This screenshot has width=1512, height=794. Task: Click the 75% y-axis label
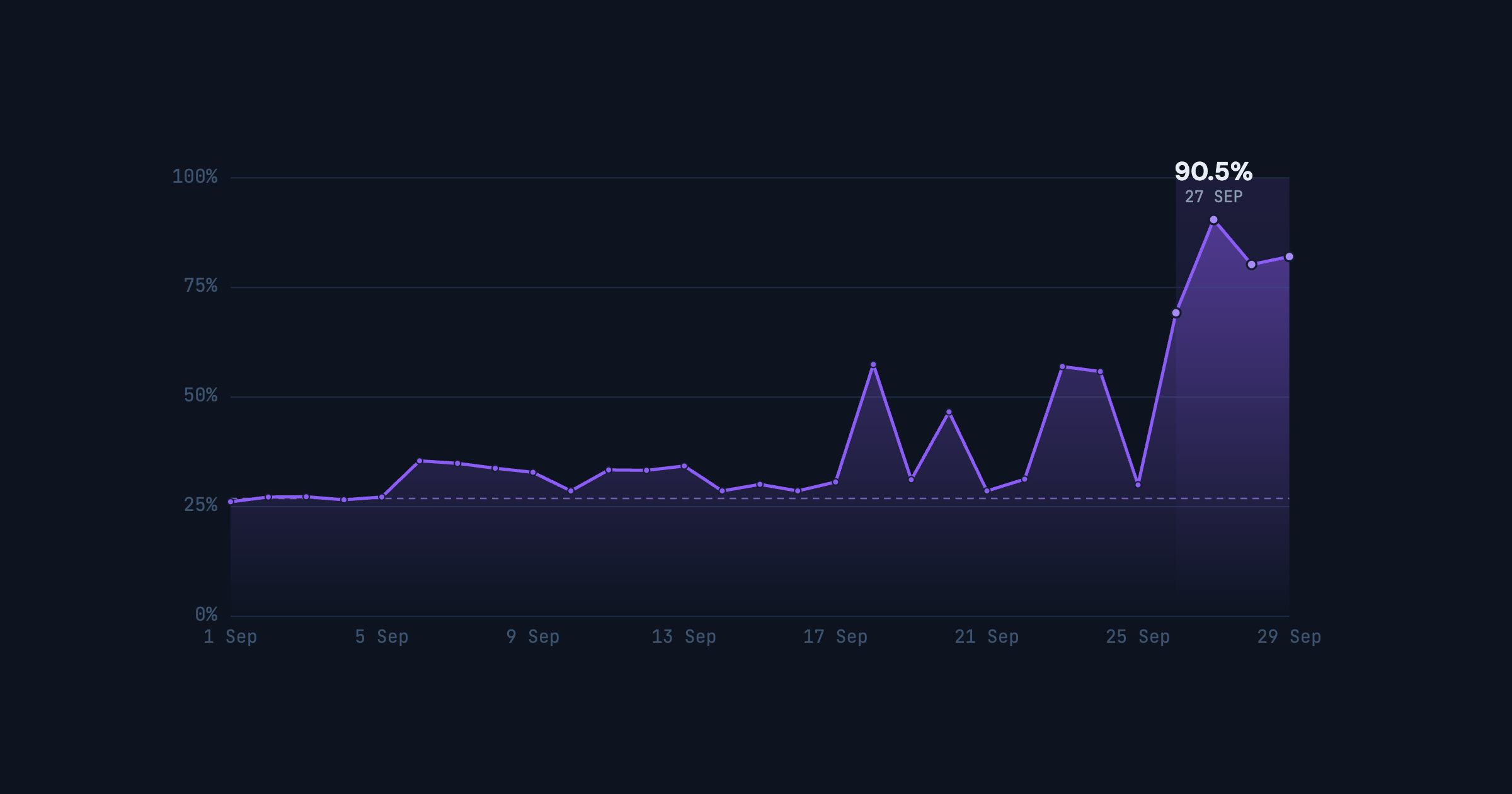point(200,286)
